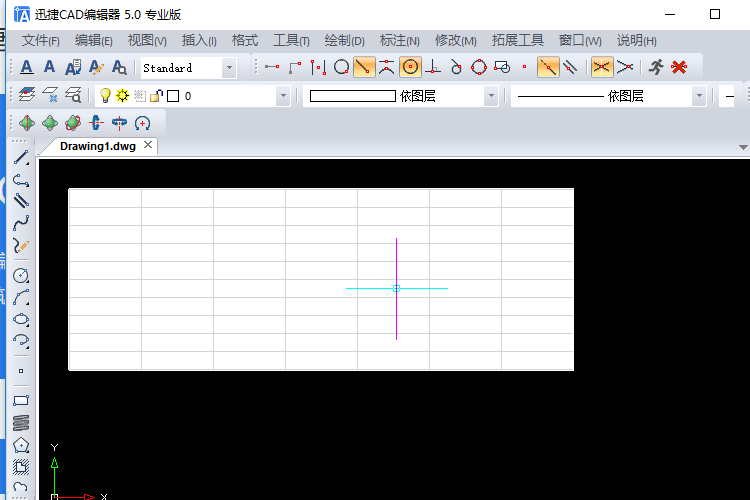750x500 pixels.
Task: Click the layer color square swatch
Action: point(173,96)
